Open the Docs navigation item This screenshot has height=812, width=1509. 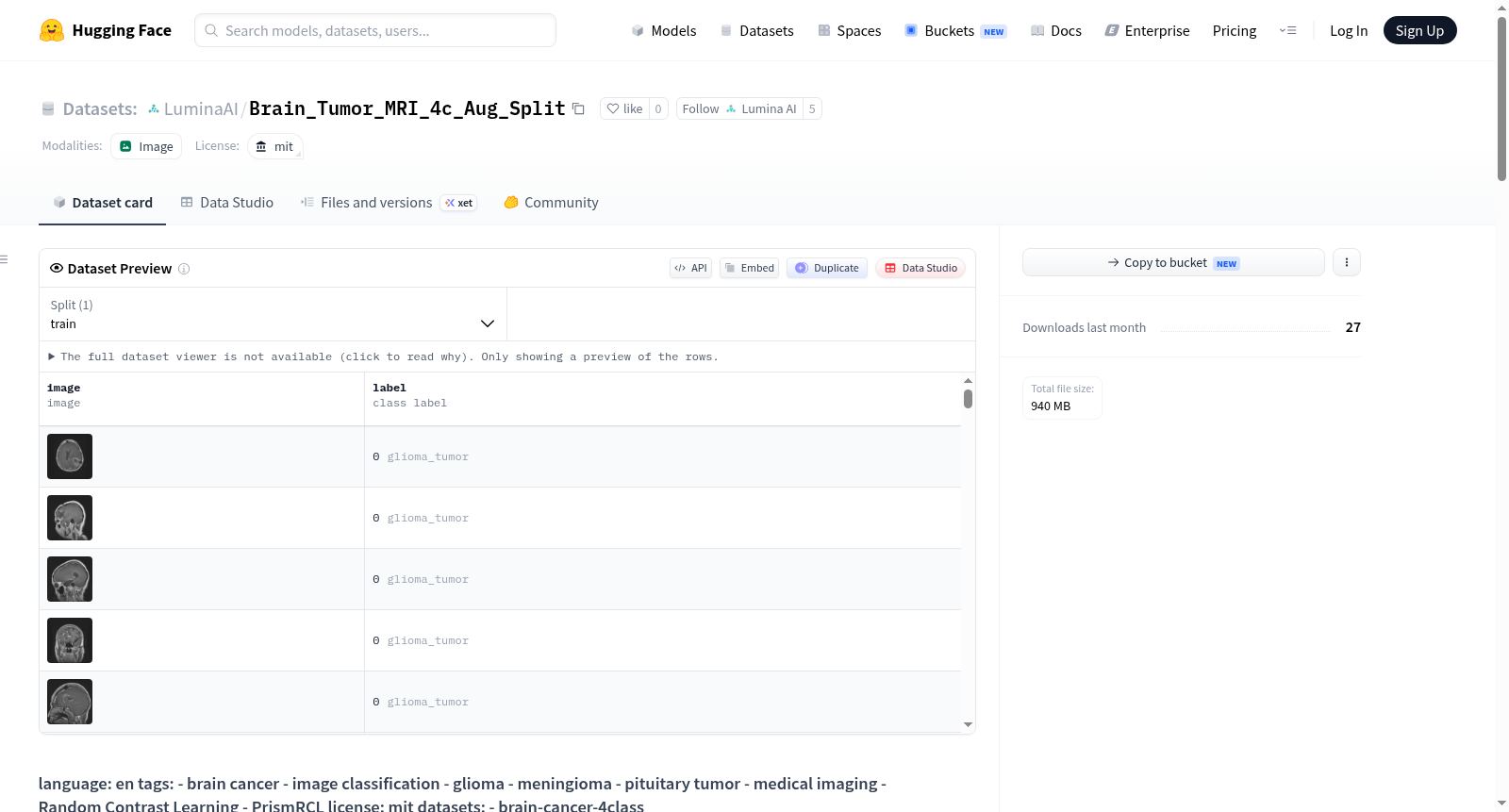(1056, 30)
